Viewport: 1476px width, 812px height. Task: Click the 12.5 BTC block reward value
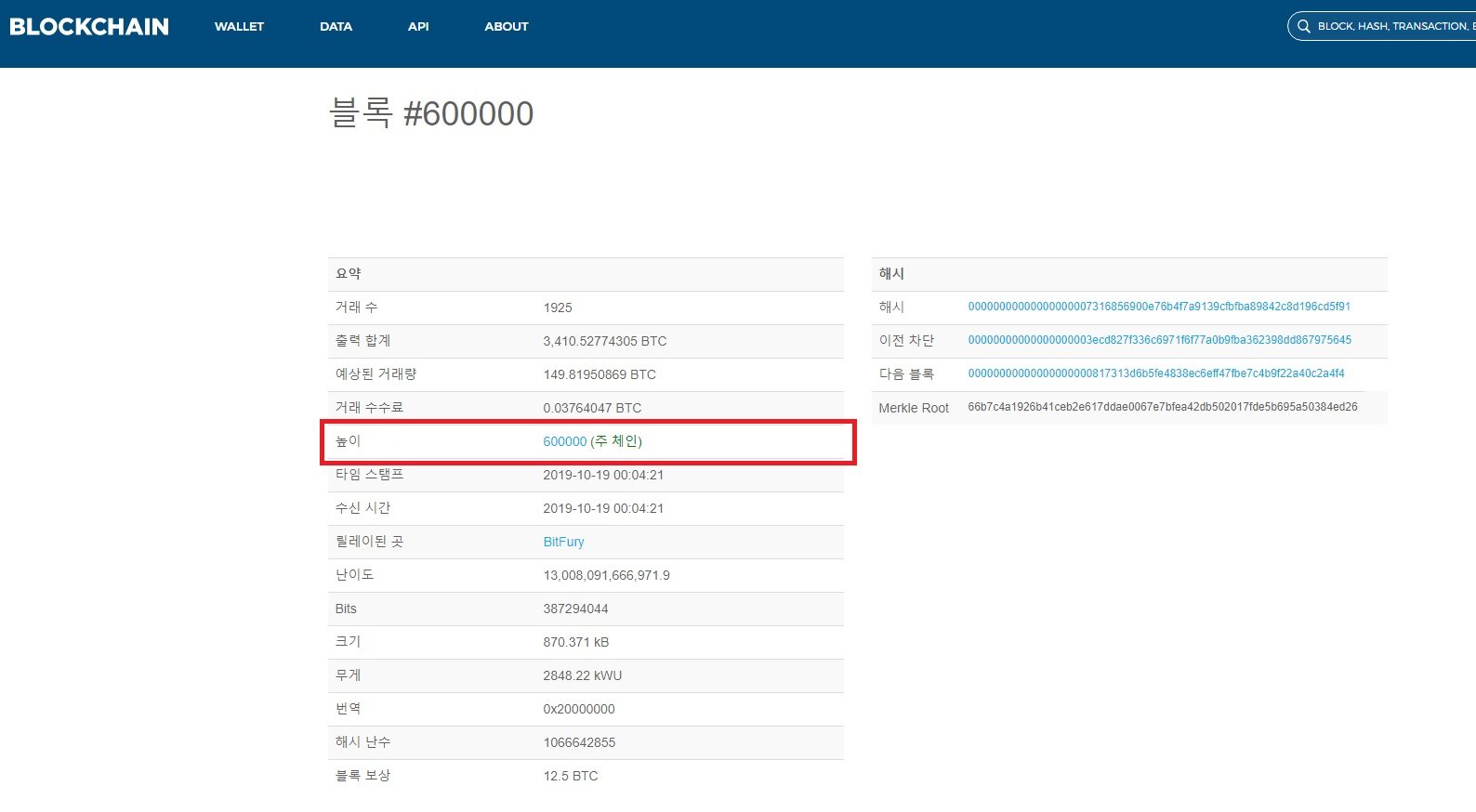click(x=570, y=776)
